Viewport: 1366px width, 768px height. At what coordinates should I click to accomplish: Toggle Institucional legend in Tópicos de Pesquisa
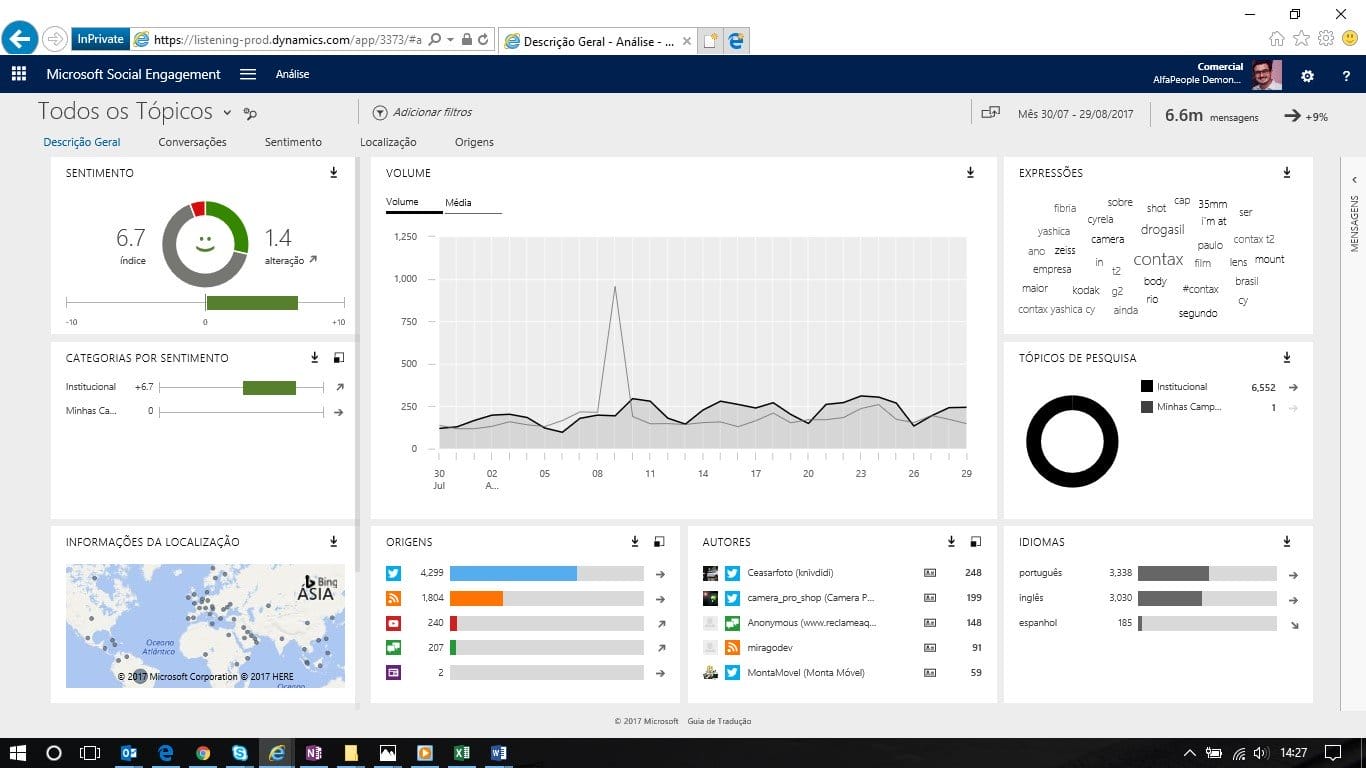coord(1147,387)
